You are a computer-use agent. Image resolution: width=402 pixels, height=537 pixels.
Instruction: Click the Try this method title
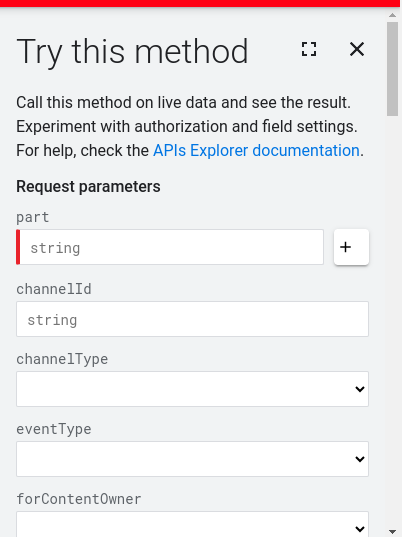[132, 52]
